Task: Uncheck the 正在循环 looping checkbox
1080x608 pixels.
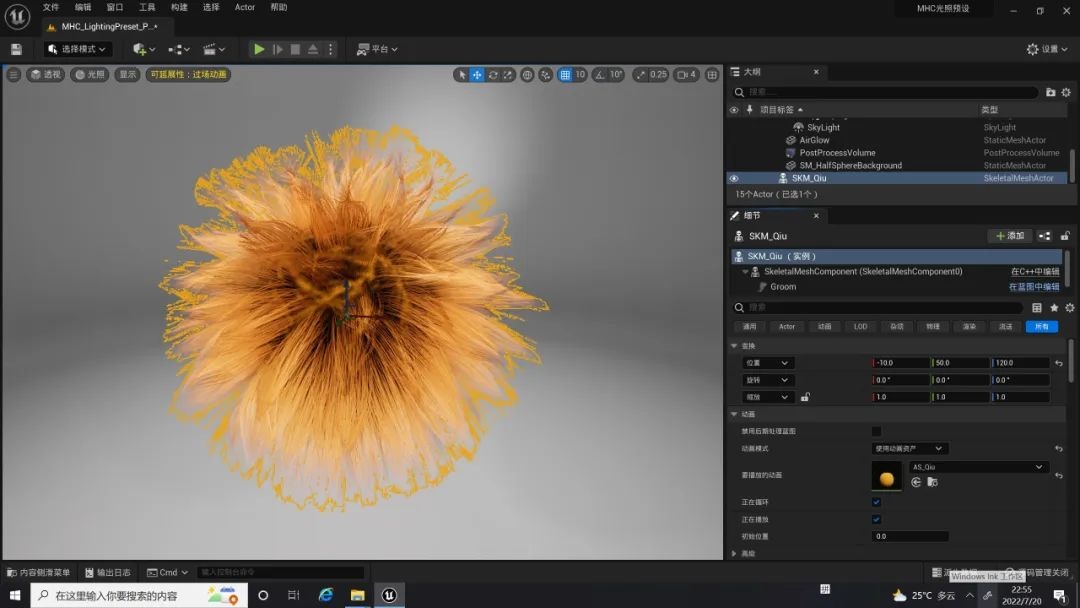Action: coord(877,502)
